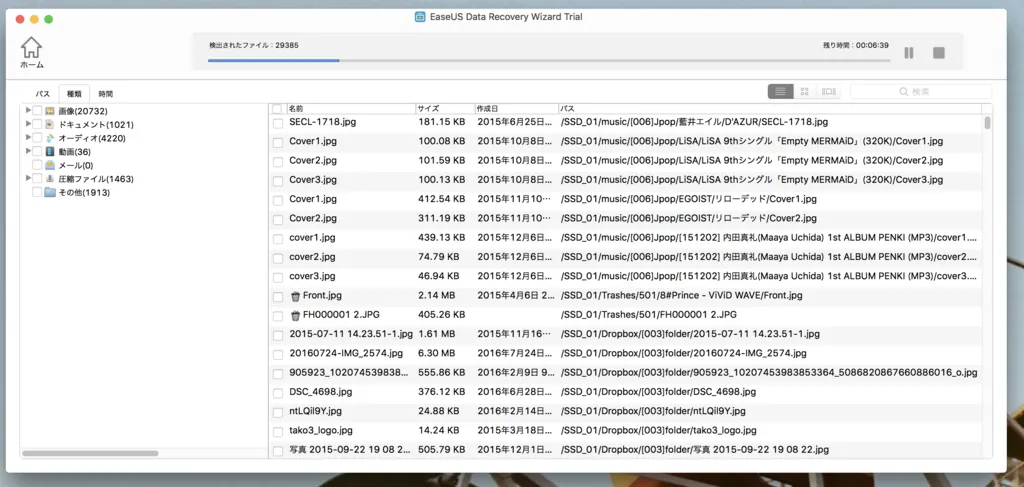Click the 残り時間：00:06:39 status text
This screenshot has width=1024, height=487.
856,45
